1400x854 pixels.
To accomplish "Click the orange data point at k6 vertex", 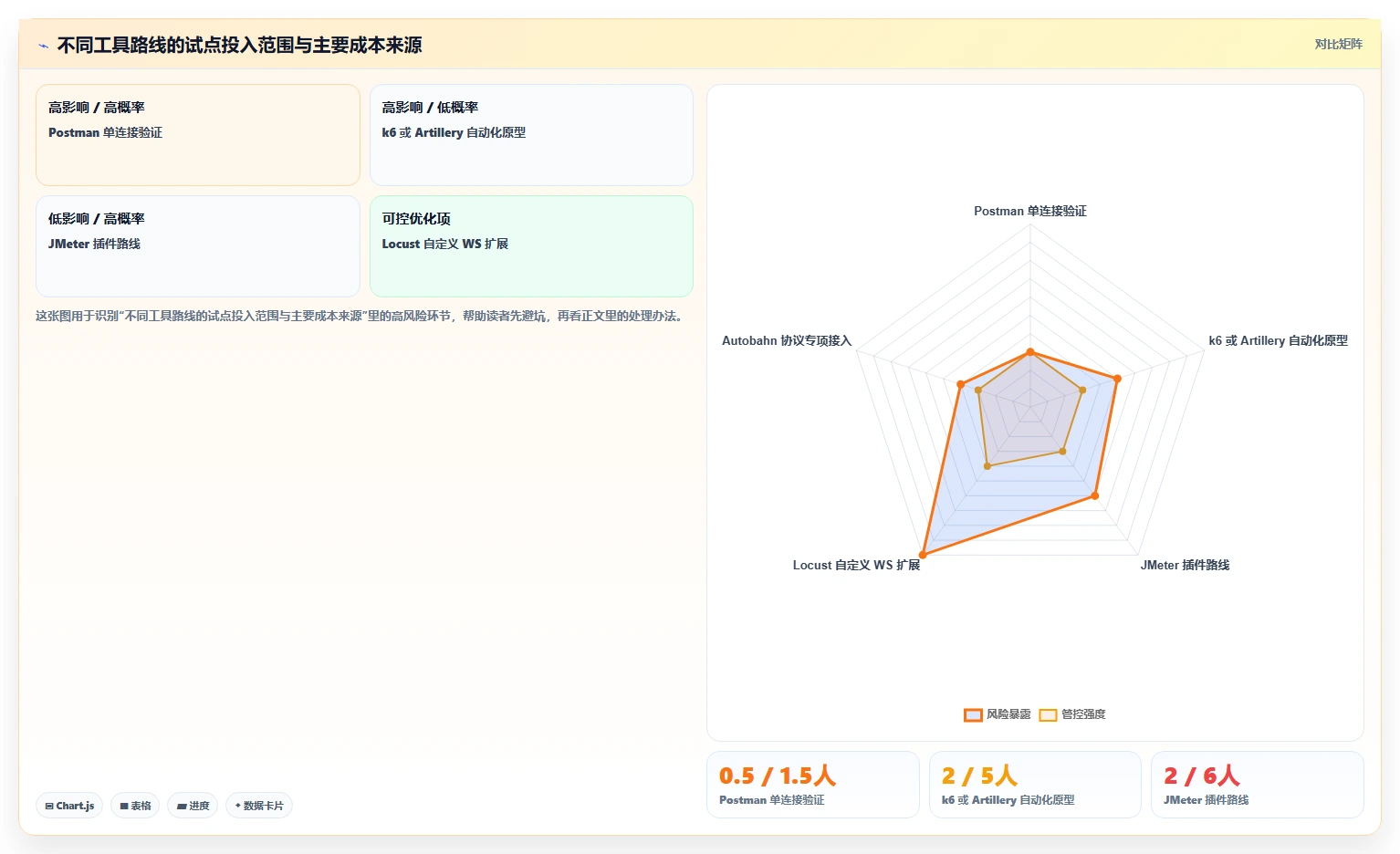I will pos(1117,378).
